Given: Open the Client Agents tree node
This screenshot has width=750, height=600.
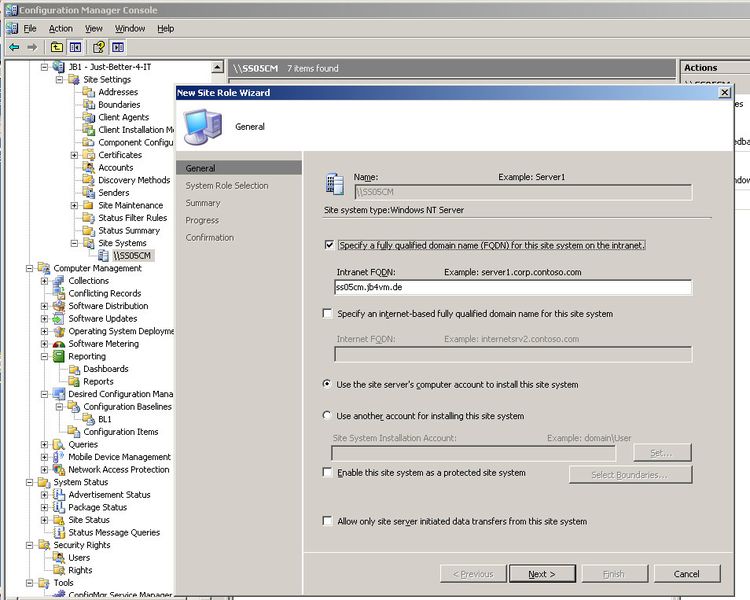Looking at the screenshot, I should (123, 118).
